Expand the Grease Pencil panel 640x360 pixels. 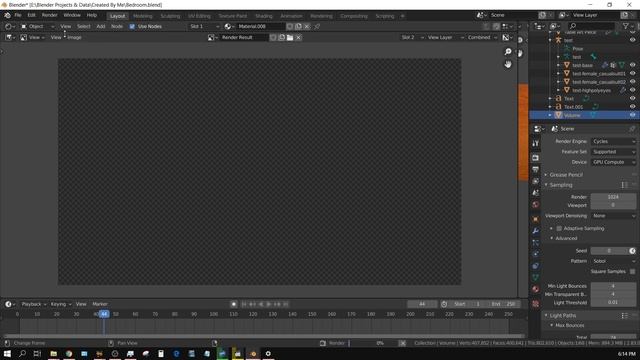click(x=566, y=175)
